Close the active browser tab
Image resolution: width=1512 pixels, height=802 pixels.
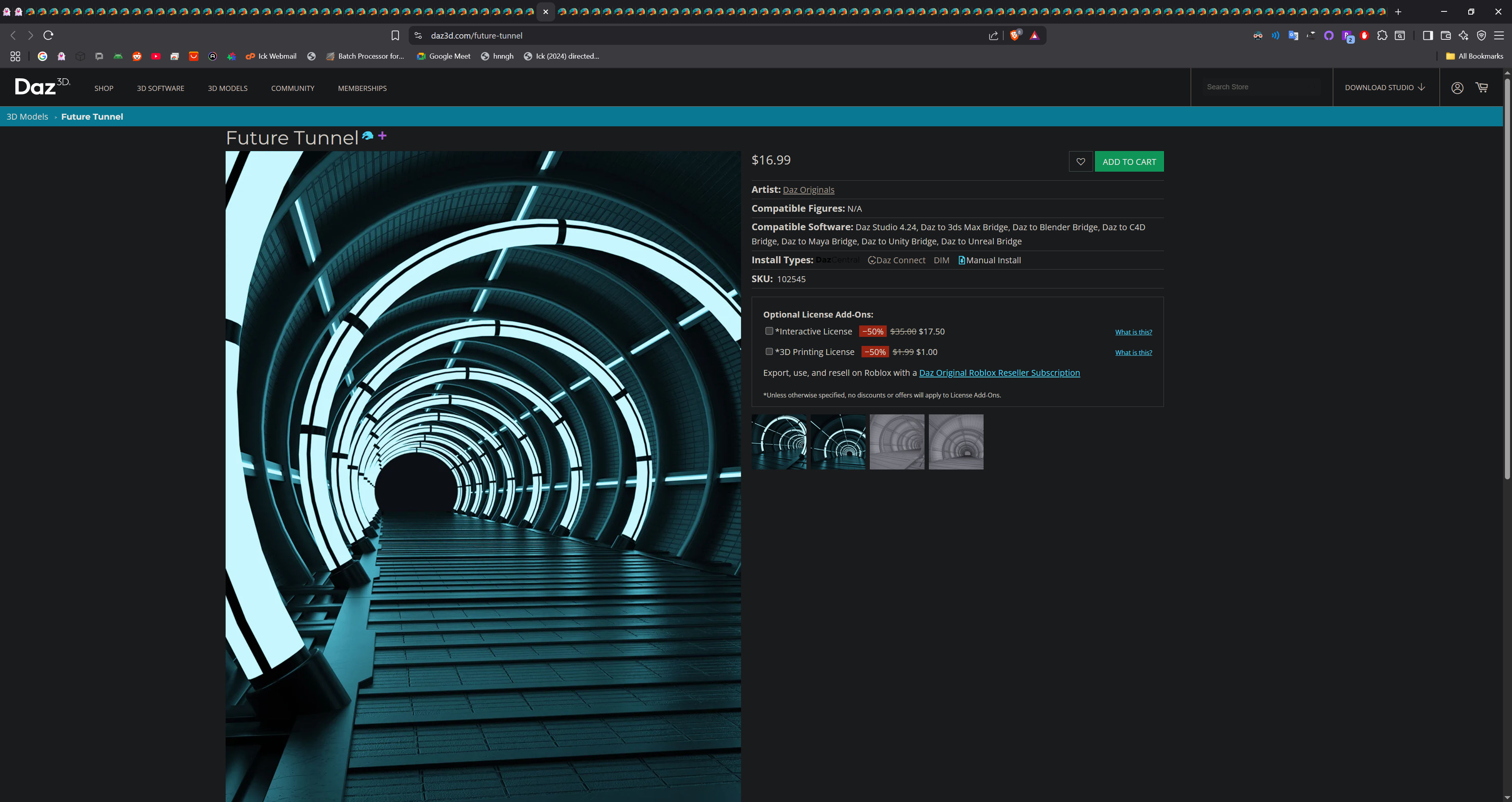545,12
